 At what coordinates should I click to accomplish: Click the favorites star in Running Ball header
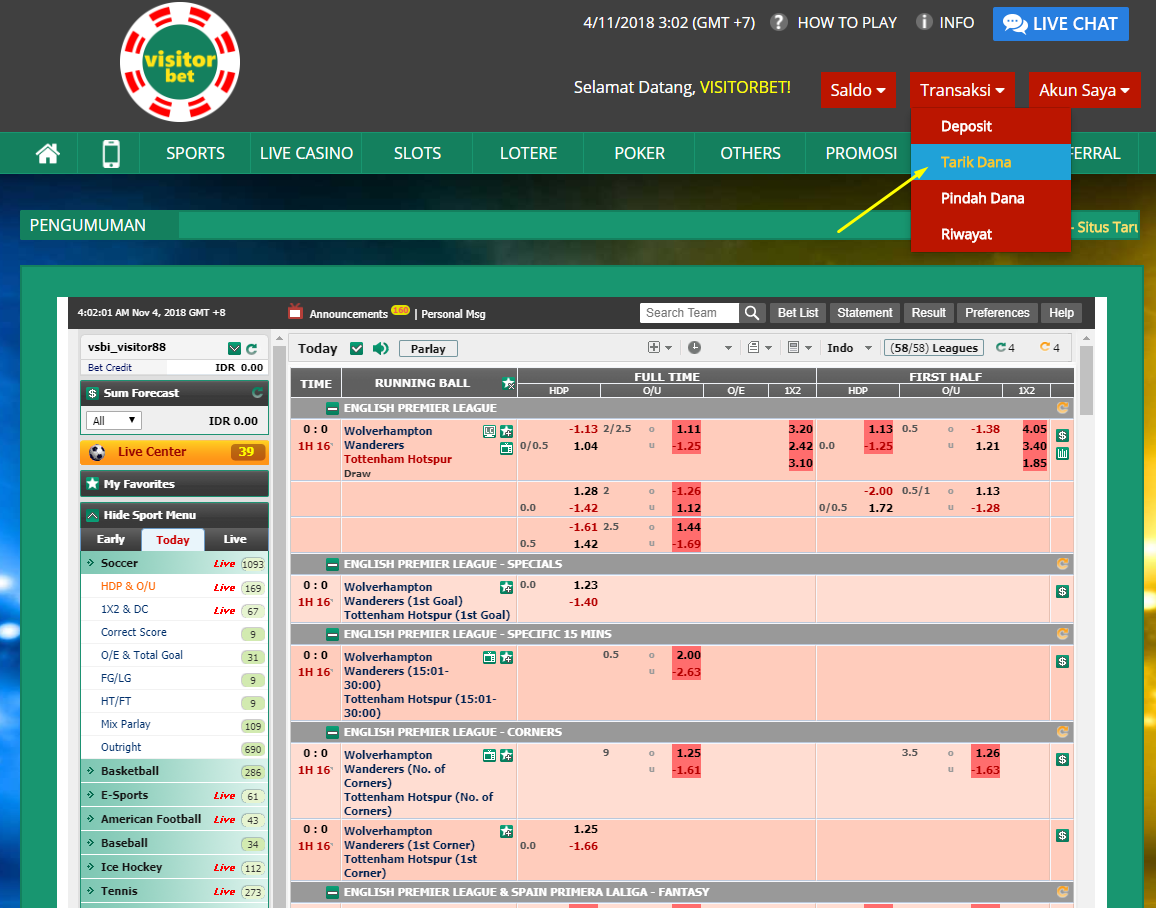click(508, 383)
